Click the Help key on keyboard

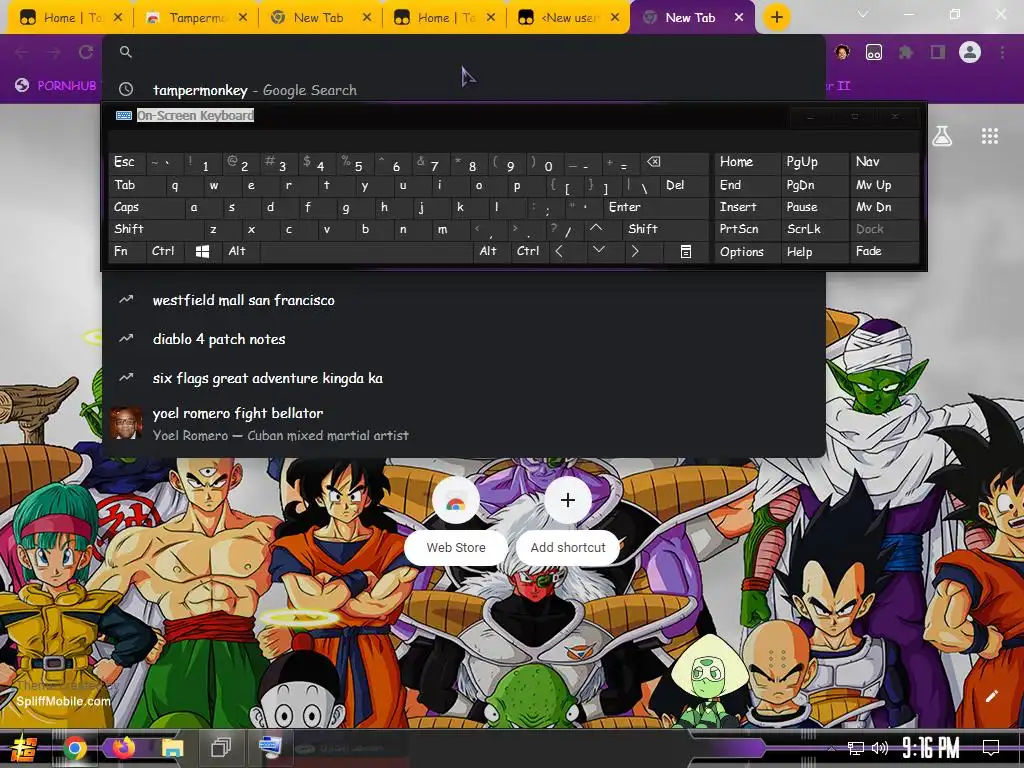(x=814, y=251)
